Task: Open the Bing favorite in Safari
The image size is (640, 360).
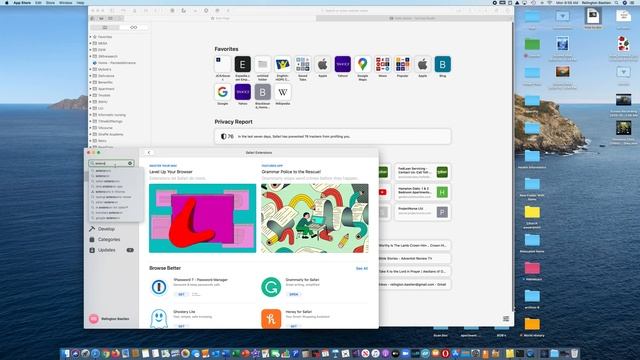Action: pyautogui.click(x=442, y=64)
